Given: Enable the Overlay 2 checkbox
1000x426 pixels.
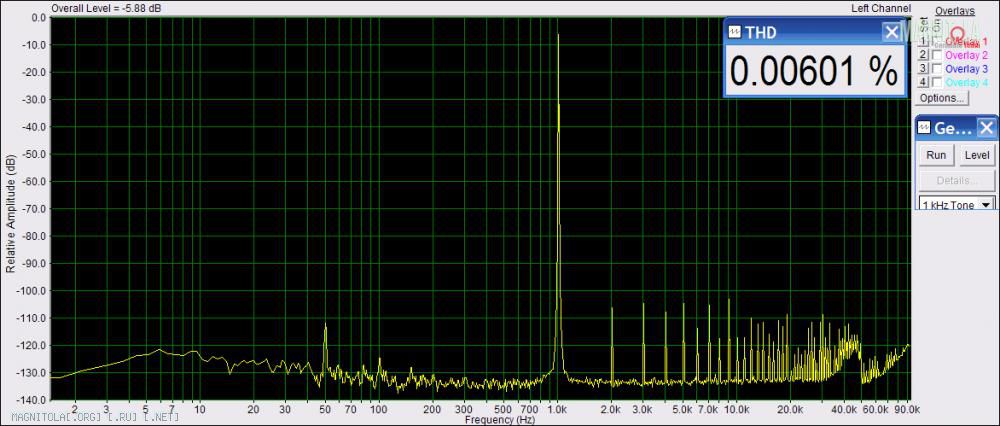Looking at the screenshot, I should pos(937,55).
